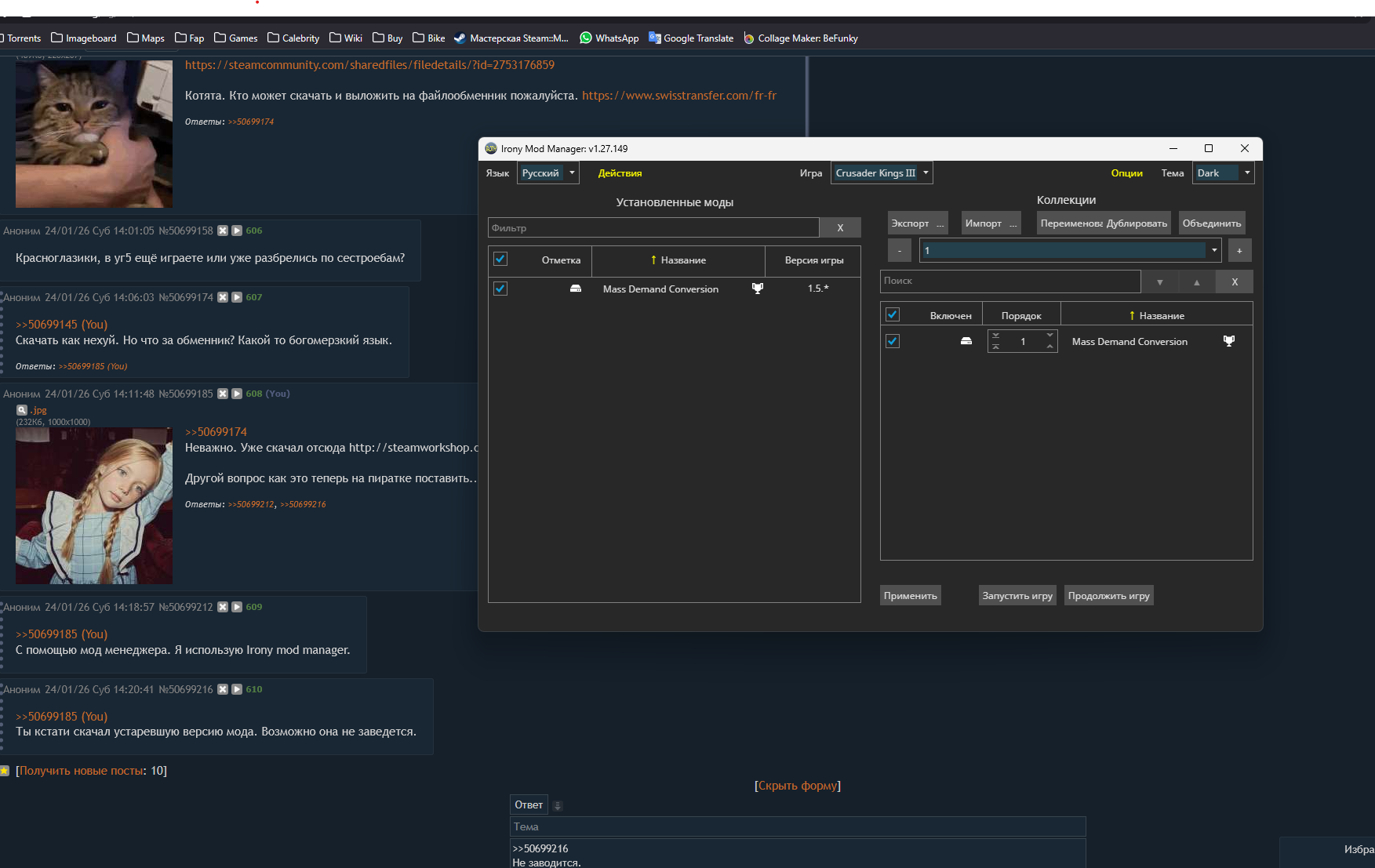Click the drive icon in the collection mod row
The image size is (1375, 868).
tap(966, 341)
